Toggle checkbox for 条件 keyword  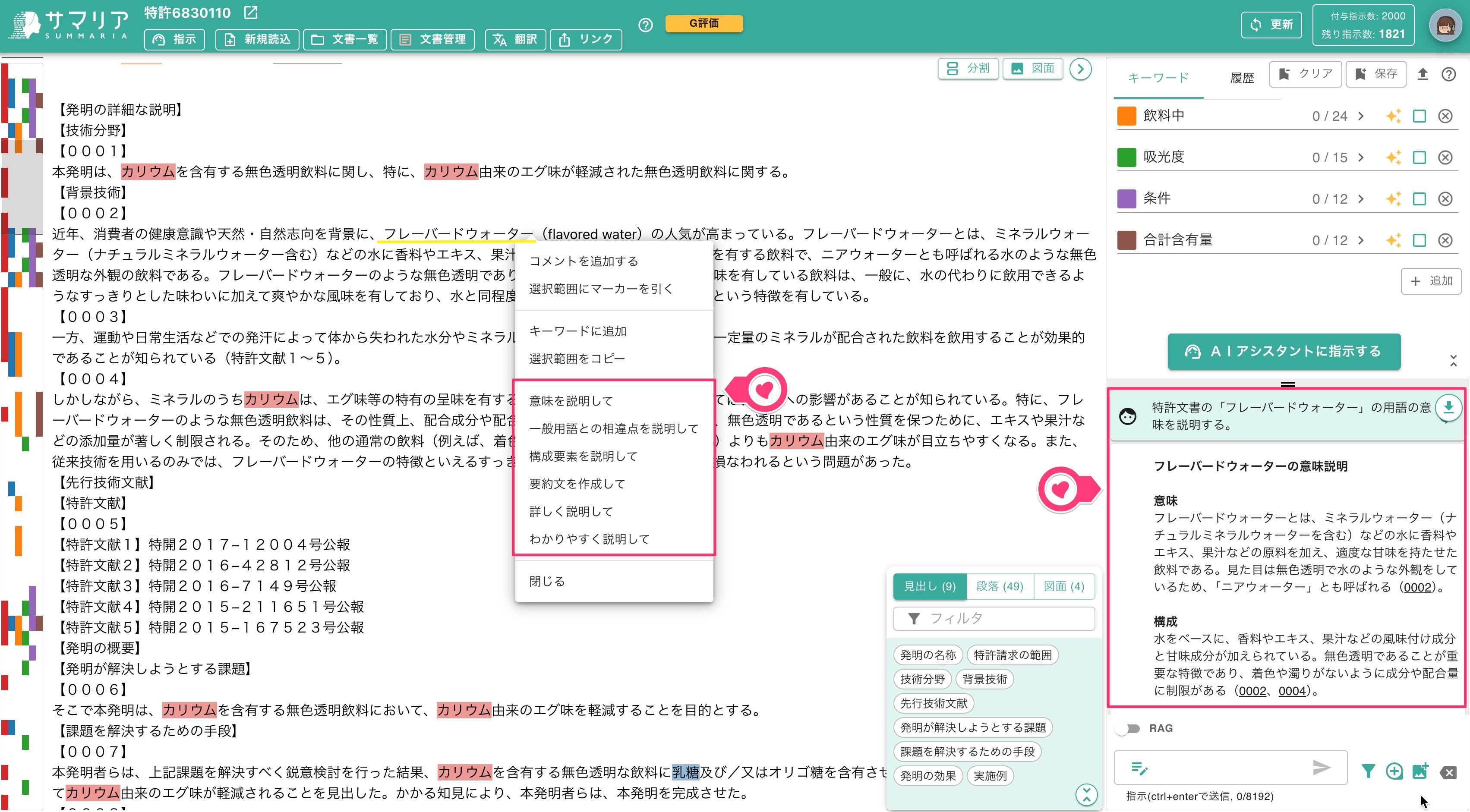tap(1419, 199)
